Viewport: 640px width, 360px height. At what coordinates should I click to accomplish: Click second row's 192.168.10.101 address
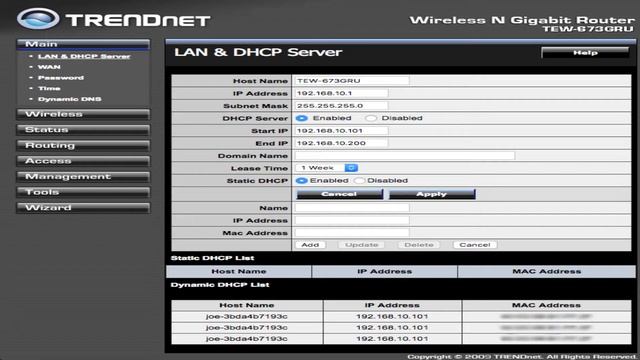click(x=392, y=328)
